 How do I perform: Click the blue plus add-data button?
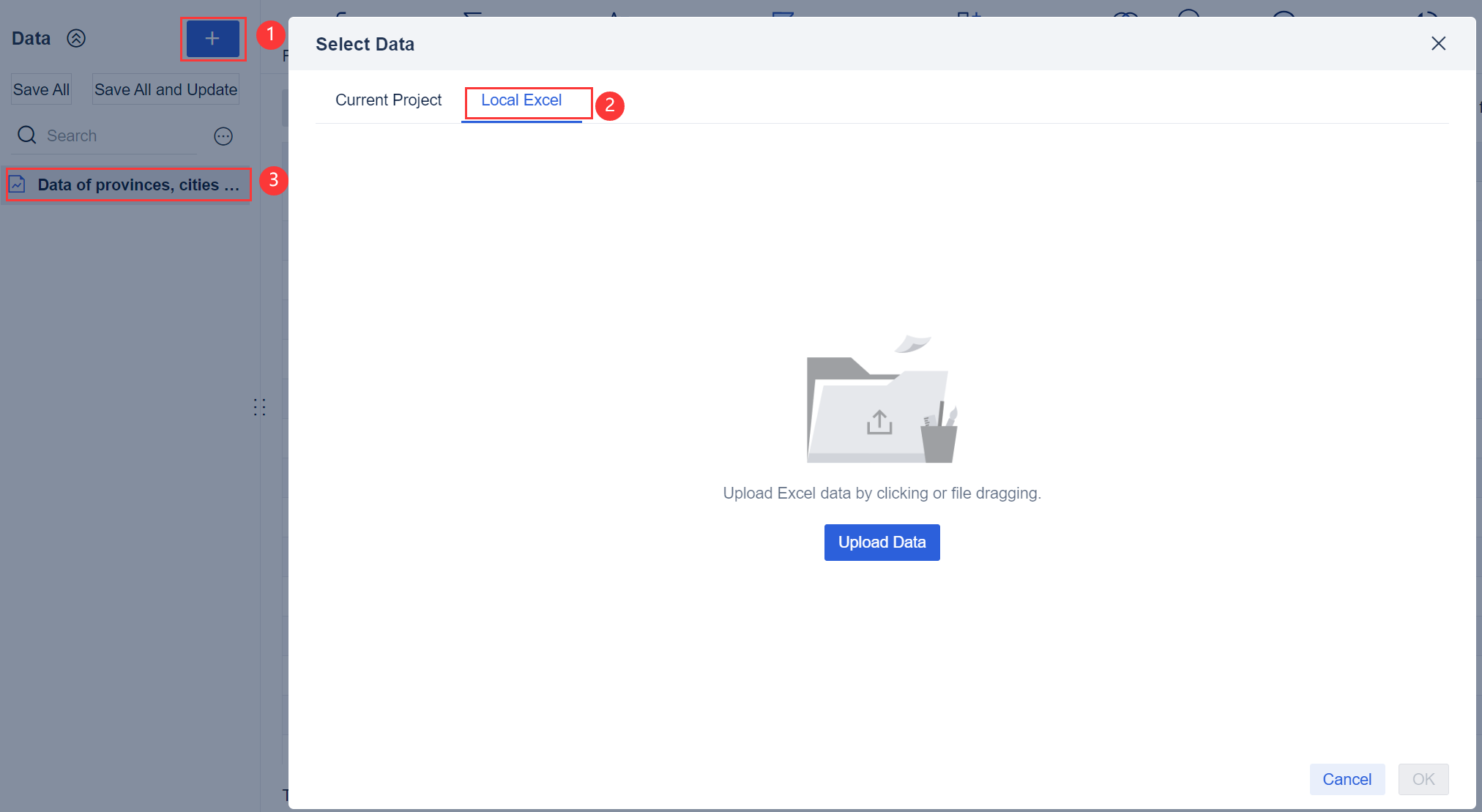pos(212,39)
